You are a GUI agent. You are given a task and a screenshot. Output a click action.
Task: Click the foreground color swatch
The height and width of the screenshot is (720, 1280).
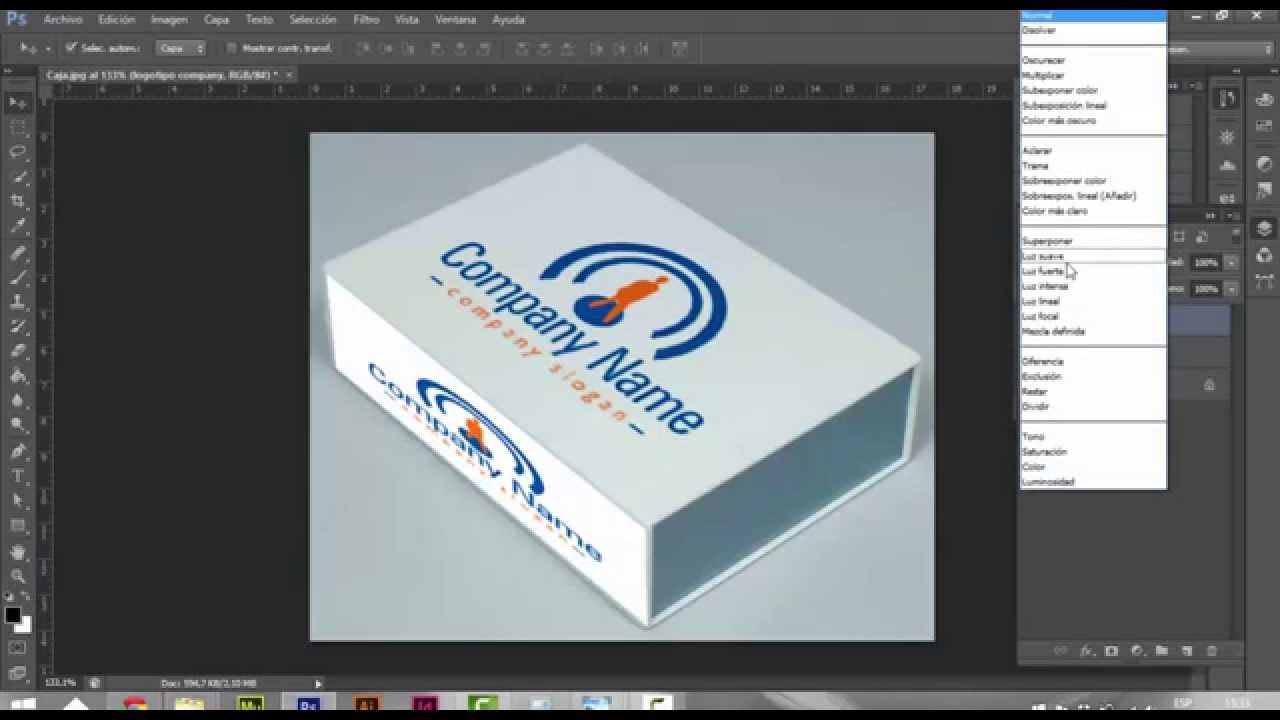click(x=13, y=615)
